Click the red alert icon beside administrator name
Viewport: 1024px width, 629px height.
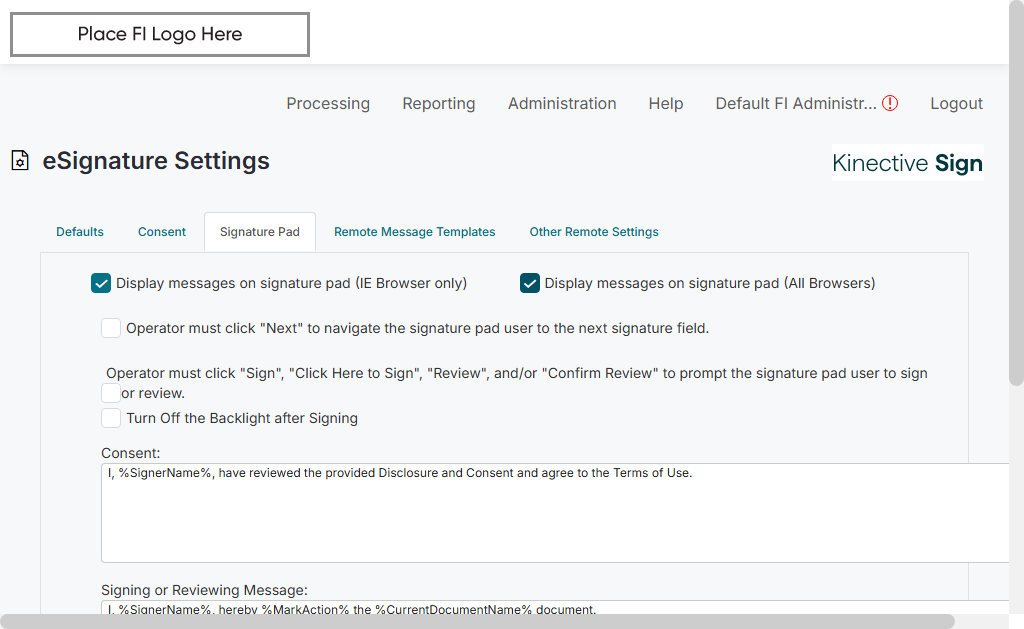click(x=890, y=103)
